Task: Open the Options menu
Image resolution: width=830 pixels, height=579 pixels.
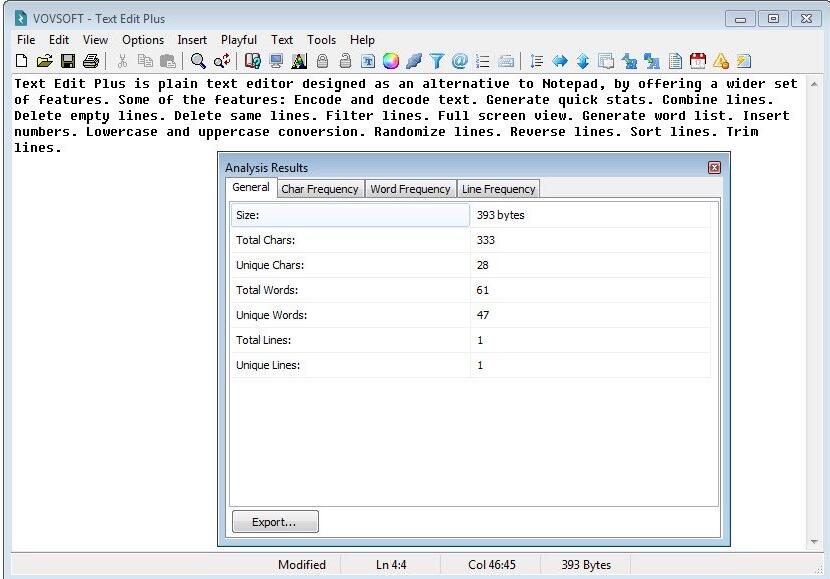Action: (x=143, y=40)
